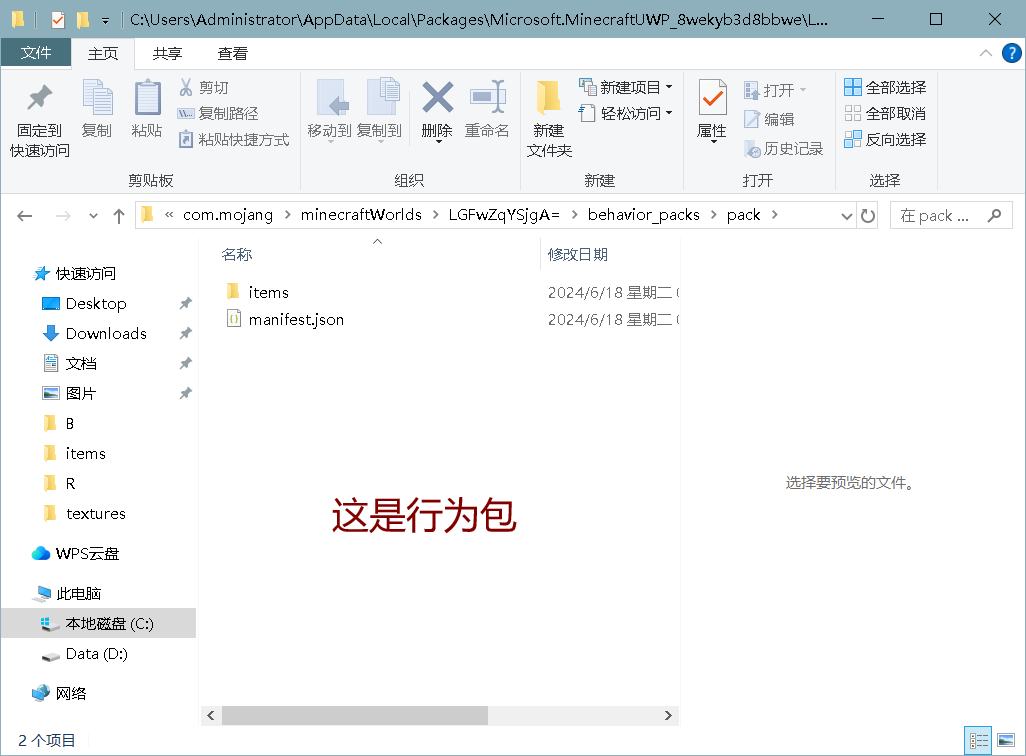
Task: Click Select all (全部选择)
Action: tap(885, 87)
